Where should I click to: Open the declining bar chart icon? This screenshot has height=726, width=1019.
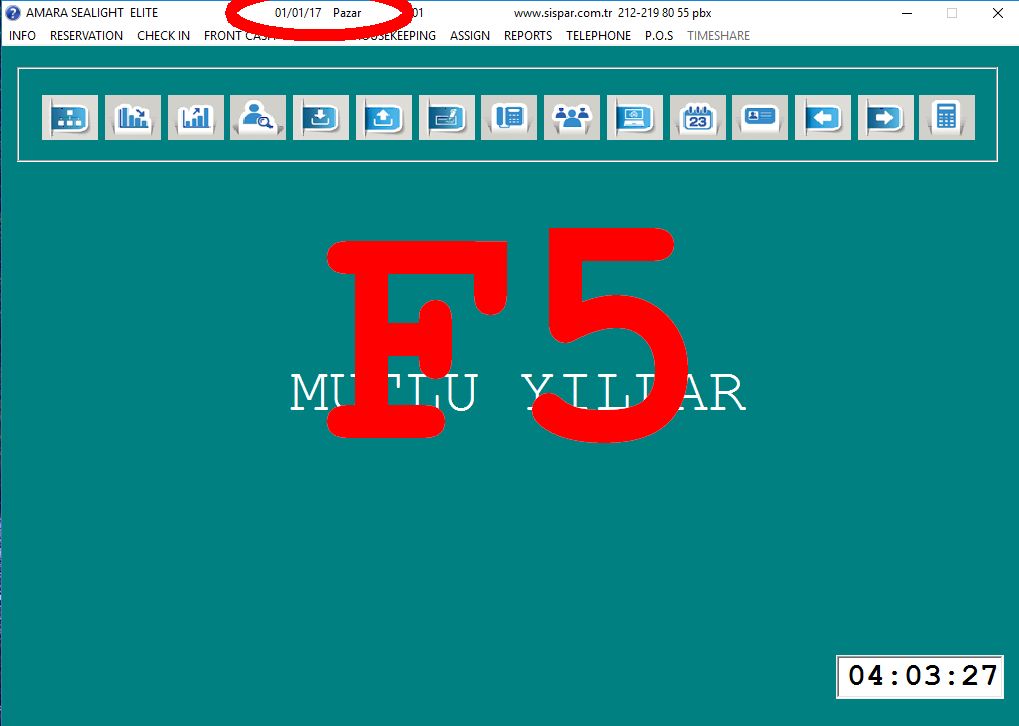pos(133,117)
